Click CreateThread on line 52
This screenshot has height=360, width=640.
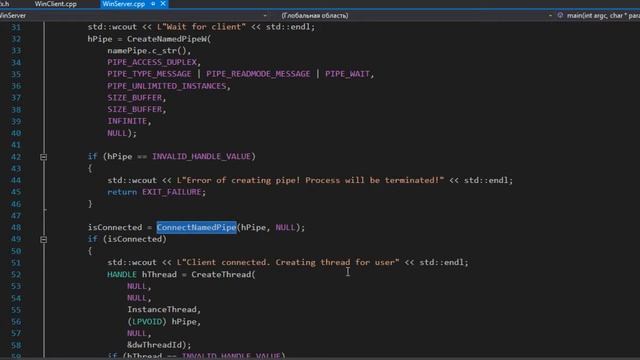[x=221, y=275]
